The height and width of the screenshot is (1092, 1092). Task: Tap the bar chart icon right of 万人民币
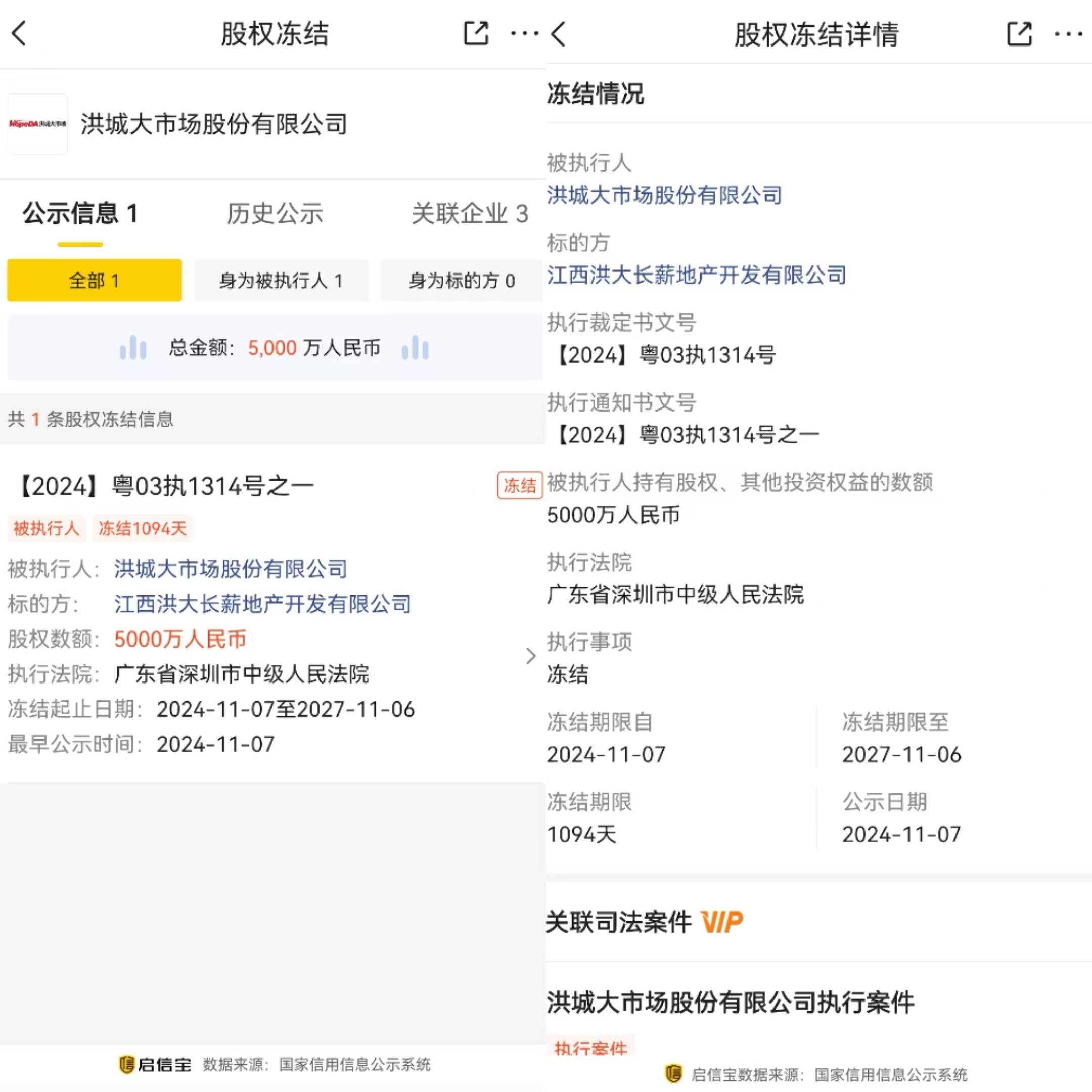[415, 347]
